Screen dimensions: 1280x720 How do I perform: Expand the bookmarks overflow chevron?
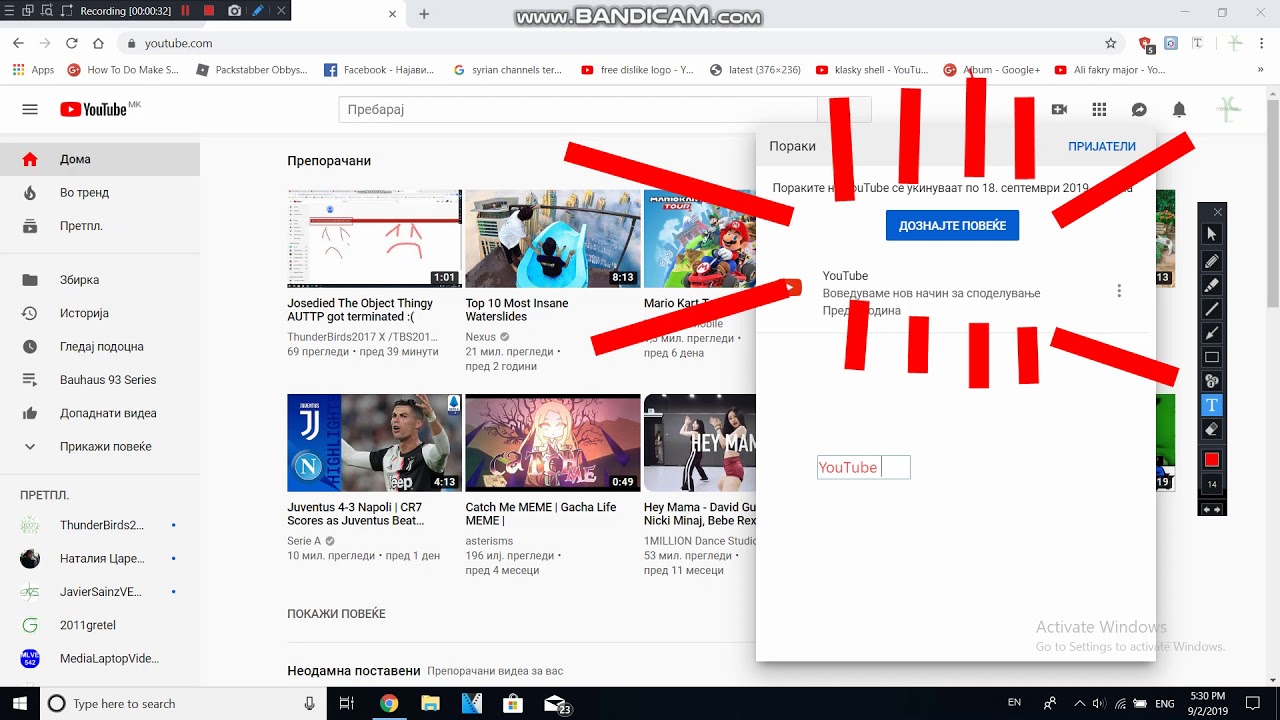point(1260,70)
